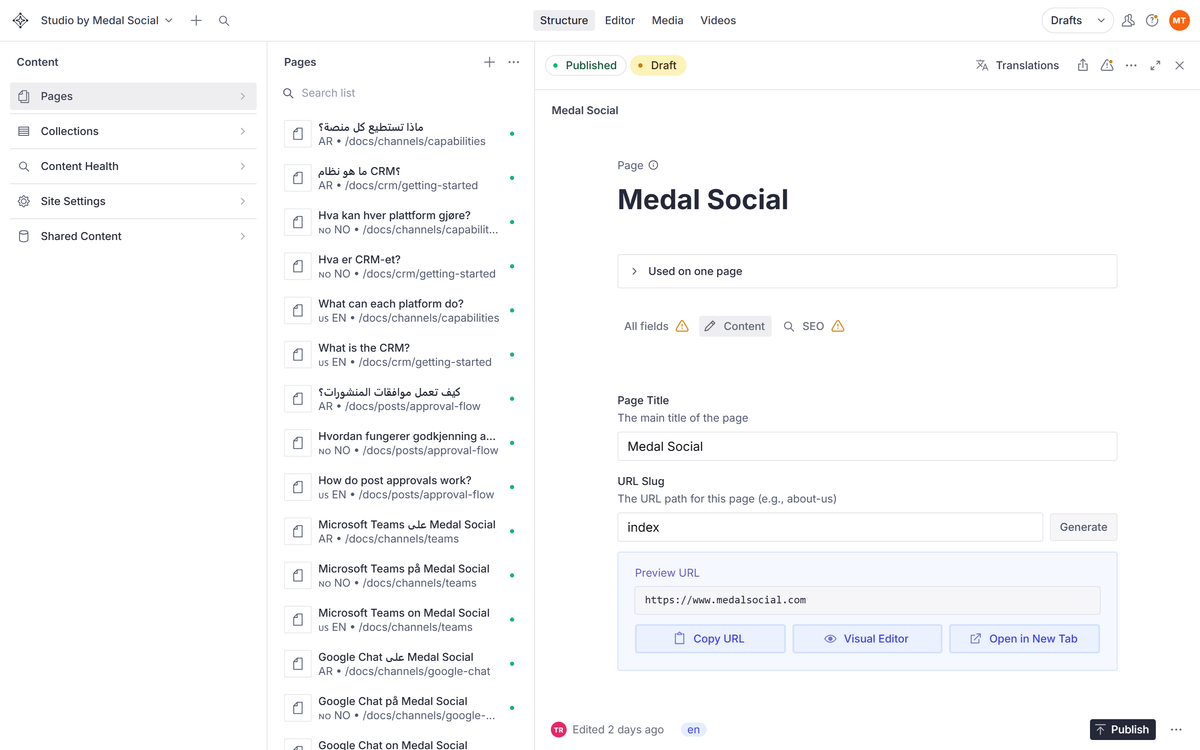Select Pages in the Content list

pos(133,96)
